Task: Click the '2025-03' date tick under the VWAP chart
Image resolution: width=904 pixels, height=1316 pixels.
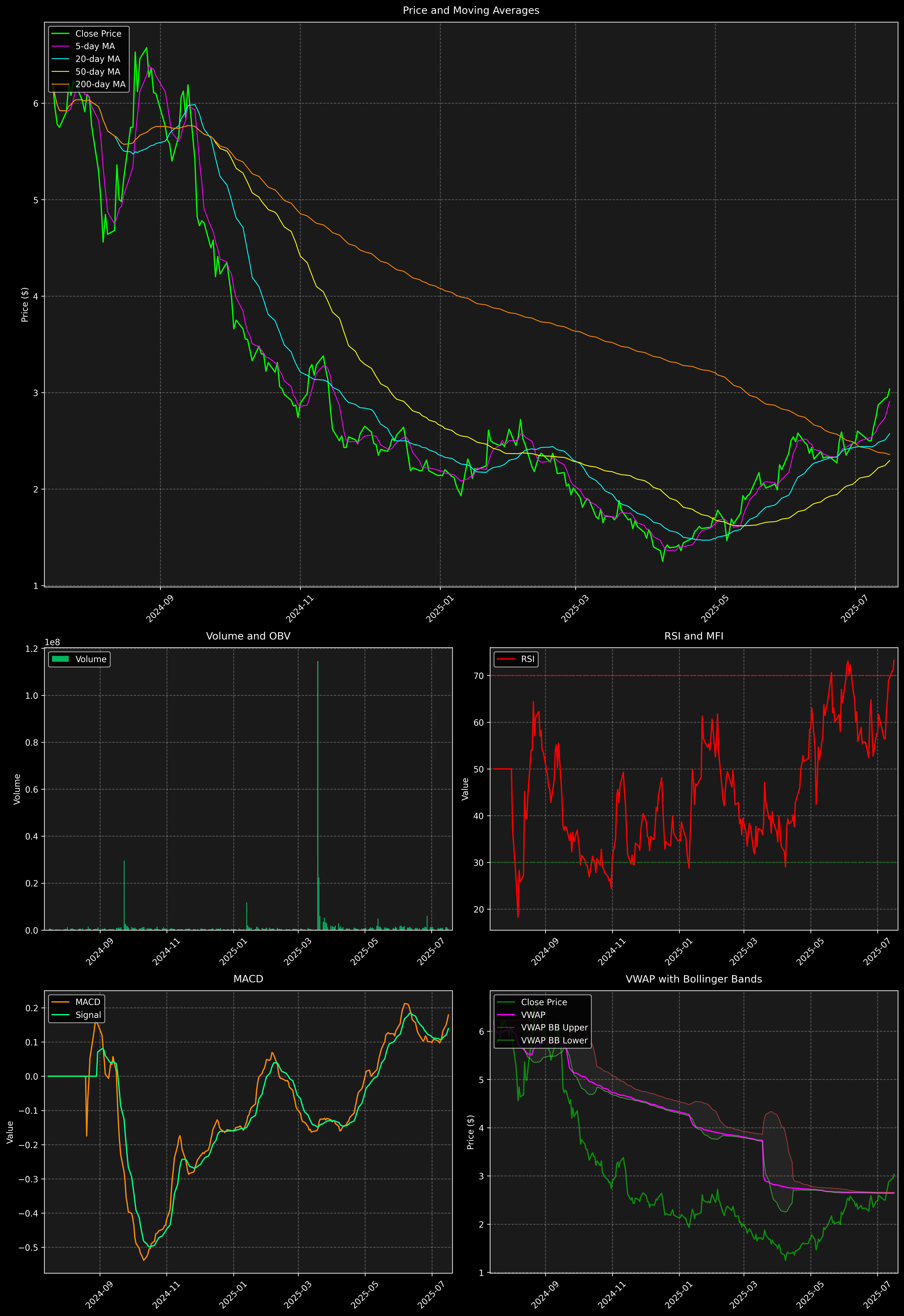Action: (744, 1295)
